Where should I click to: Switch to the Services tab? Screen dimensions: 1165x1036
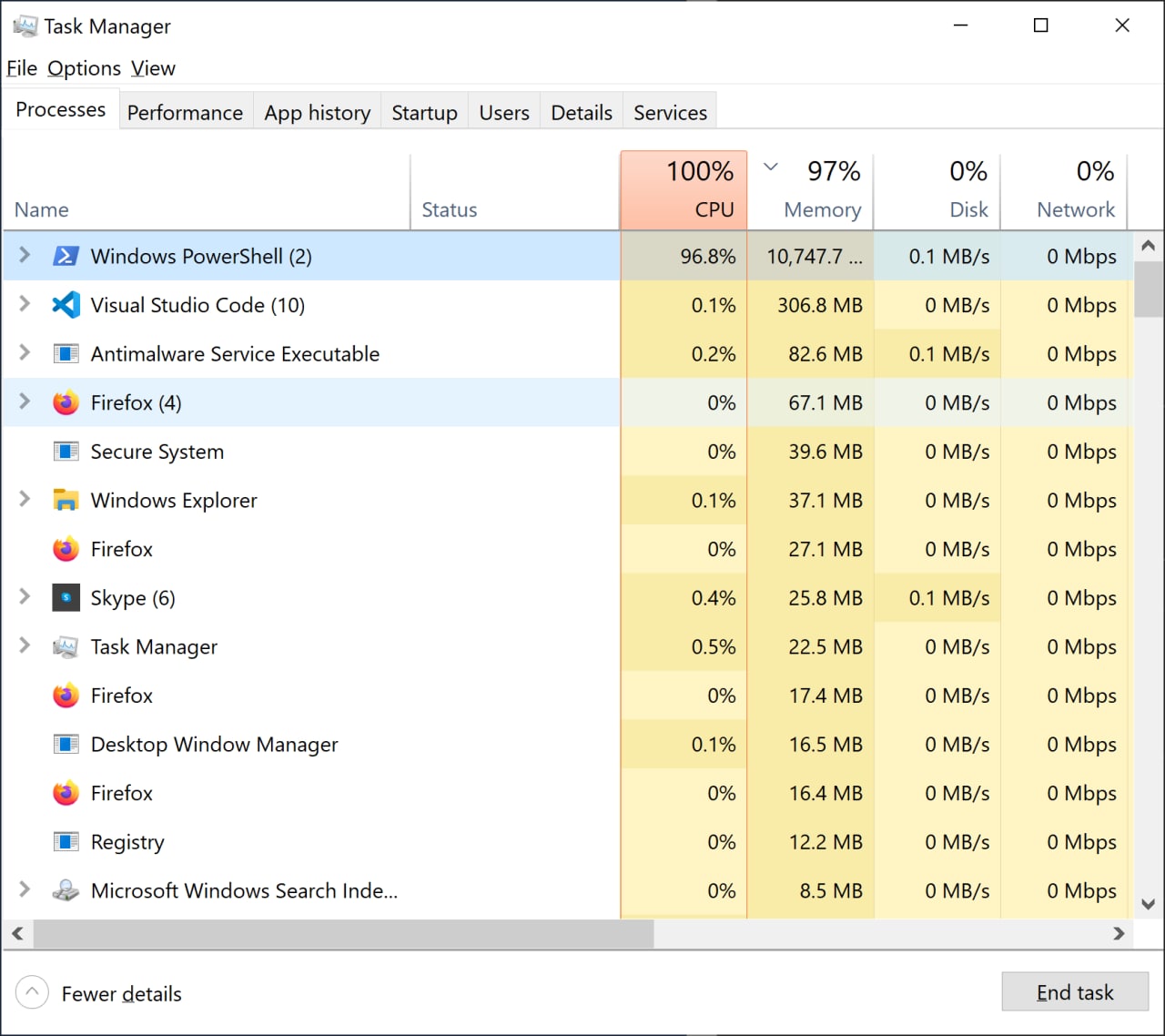(670, 112)
